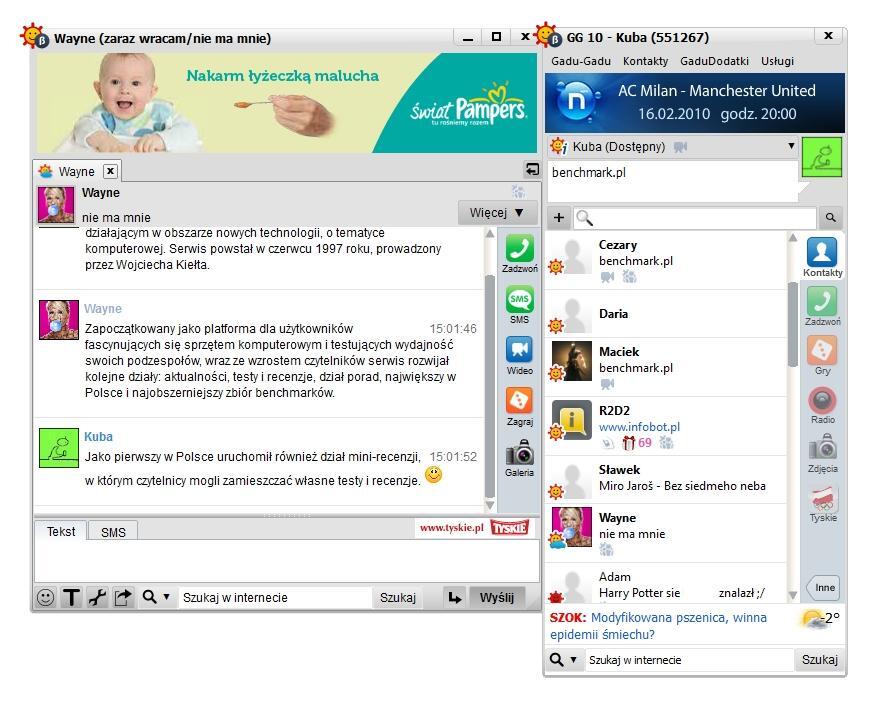
Task: Open the Kontakty menu in menu bar
Action: coord(645,61)
